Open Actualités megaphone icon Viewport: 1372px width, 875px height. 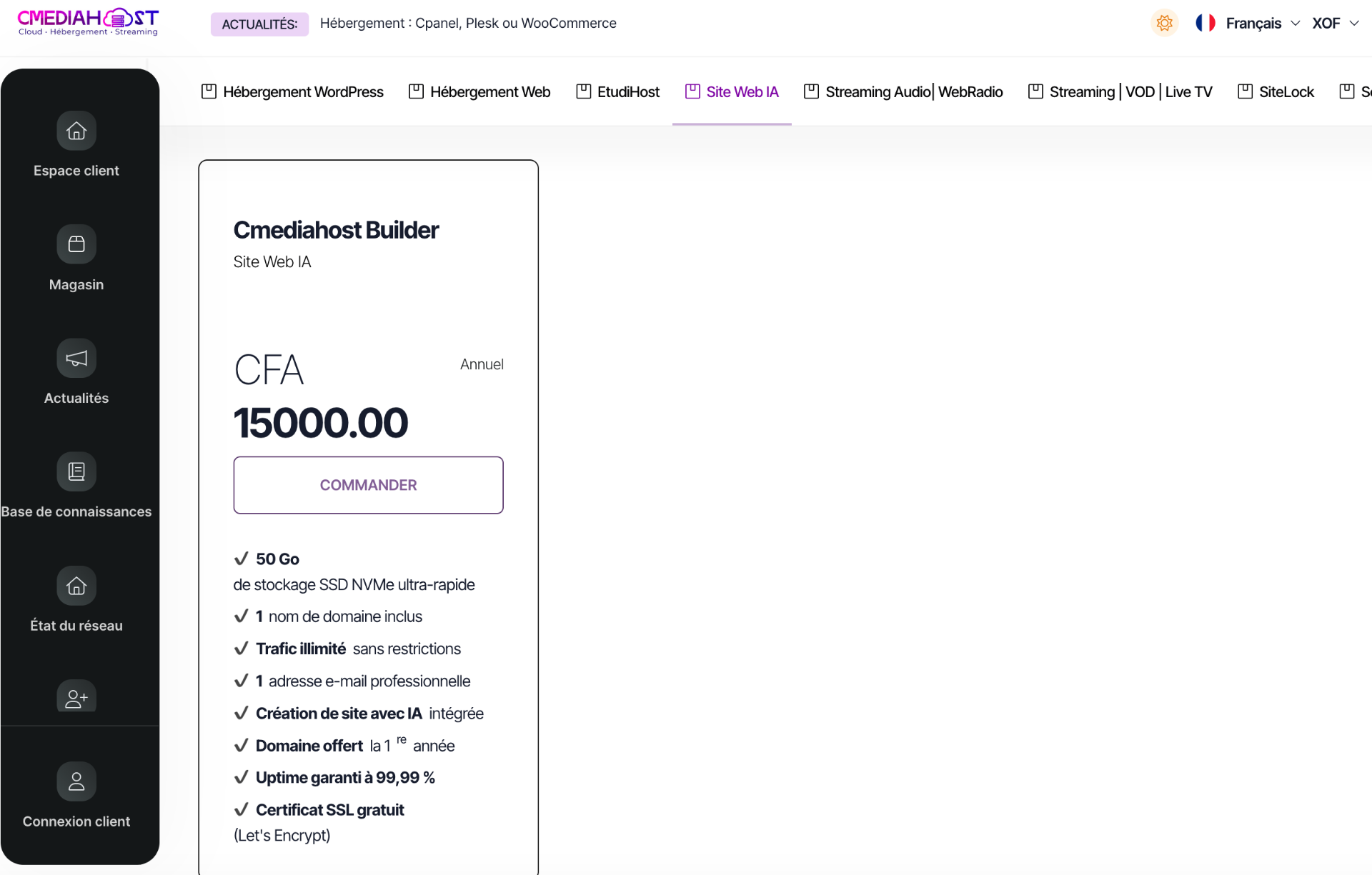coord(76,358)
